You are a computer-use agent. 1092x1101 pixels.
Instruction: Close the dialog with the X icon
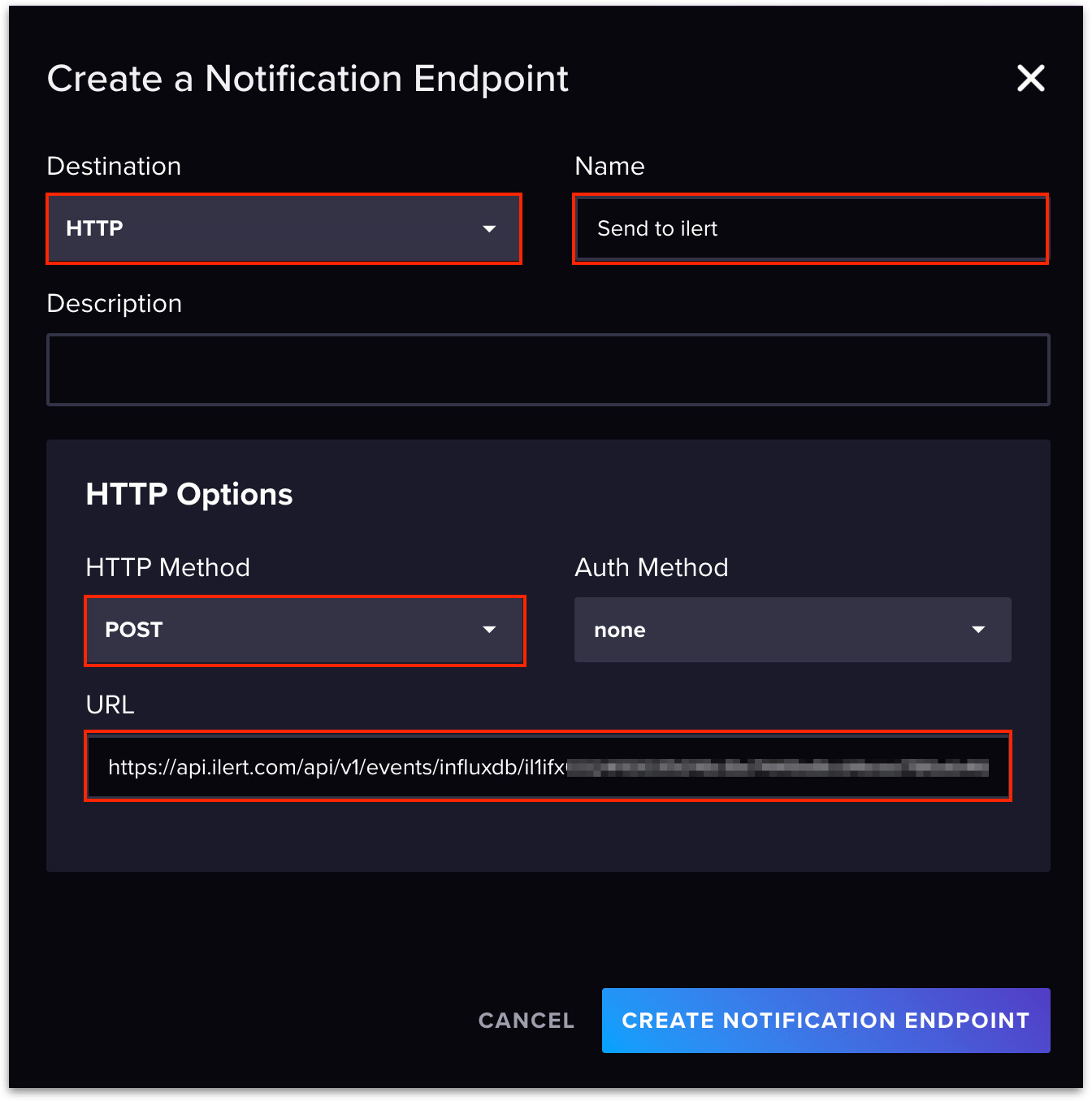[x=1030, y=79]
